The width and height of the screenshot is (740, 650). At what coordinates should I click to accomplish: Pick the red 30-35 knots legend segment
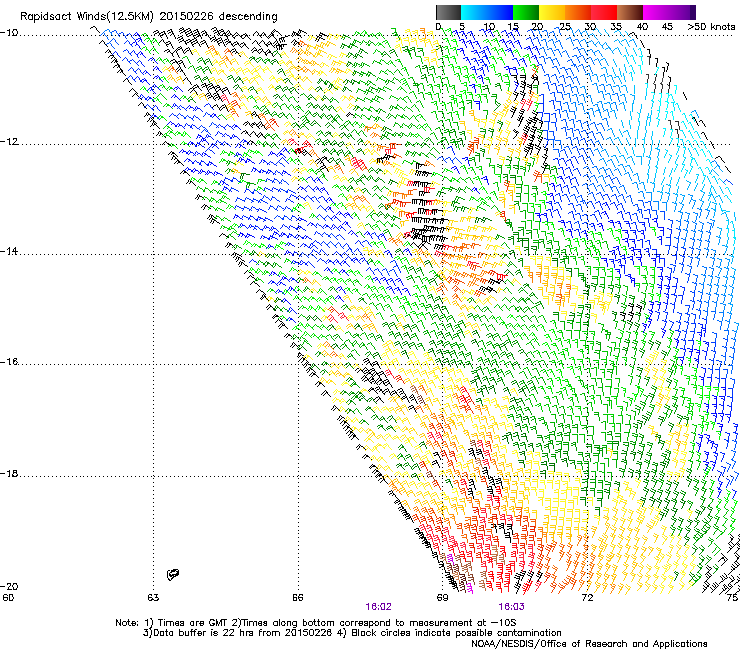point(604,12)
